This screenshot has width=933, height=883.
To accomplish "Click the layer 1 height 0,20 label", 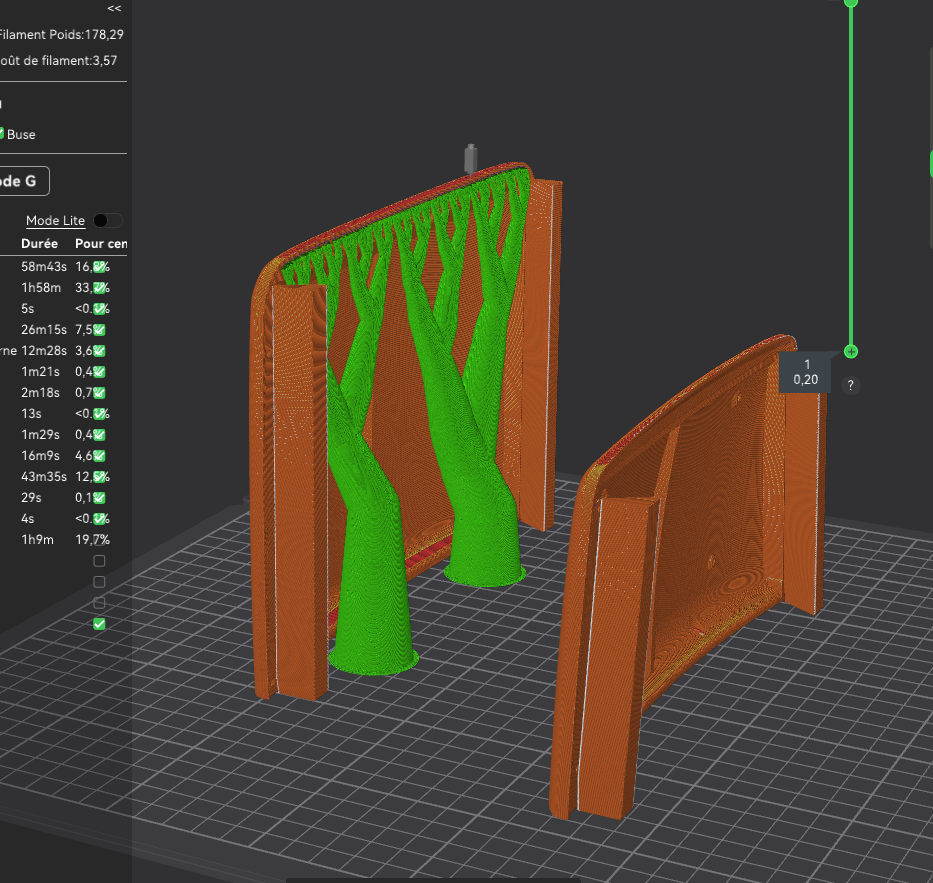I will [806, 372].
